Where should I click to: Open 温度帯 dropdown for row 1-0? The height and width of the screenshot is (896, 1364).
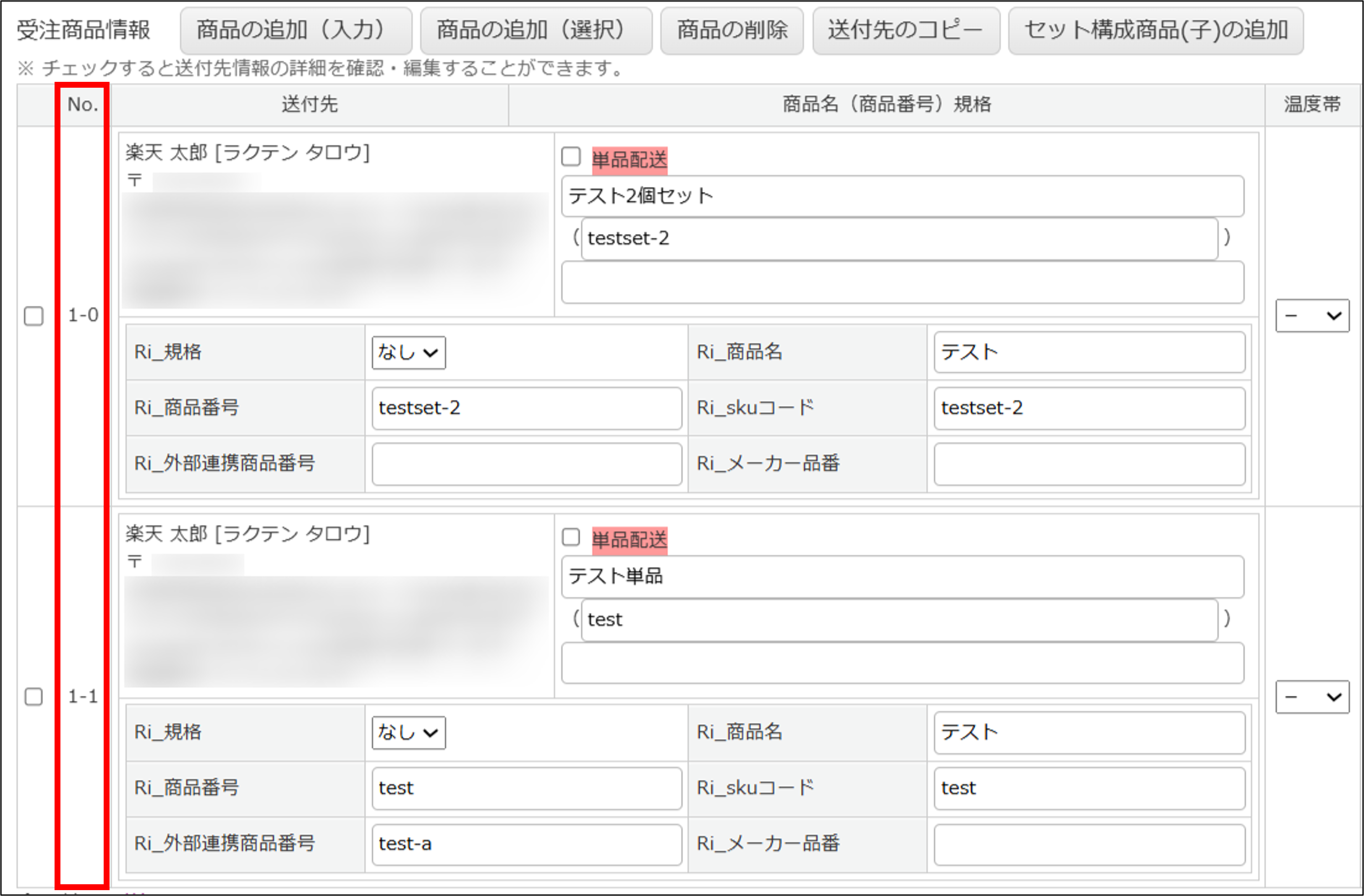point(1312,315)
